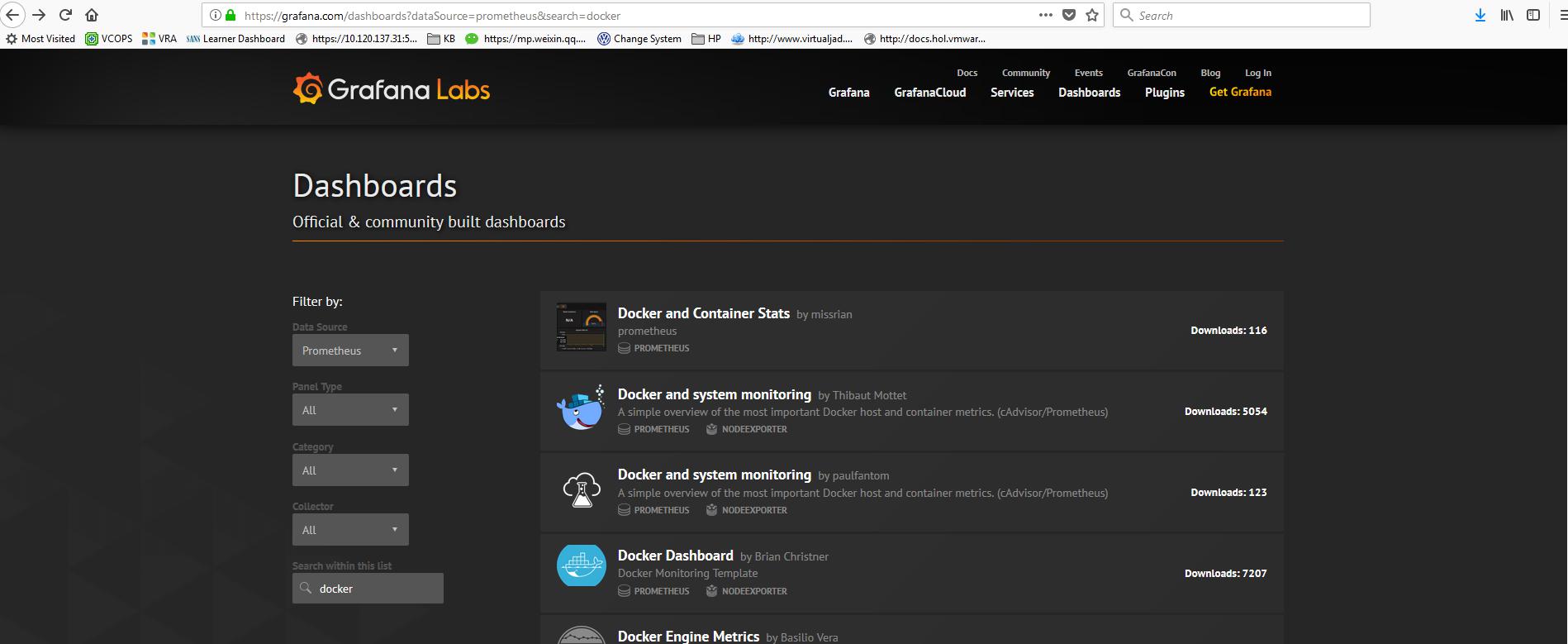Reload the page with refresh icon
Viewport: 1568px width, 644px height.
(x=65, y=15)
